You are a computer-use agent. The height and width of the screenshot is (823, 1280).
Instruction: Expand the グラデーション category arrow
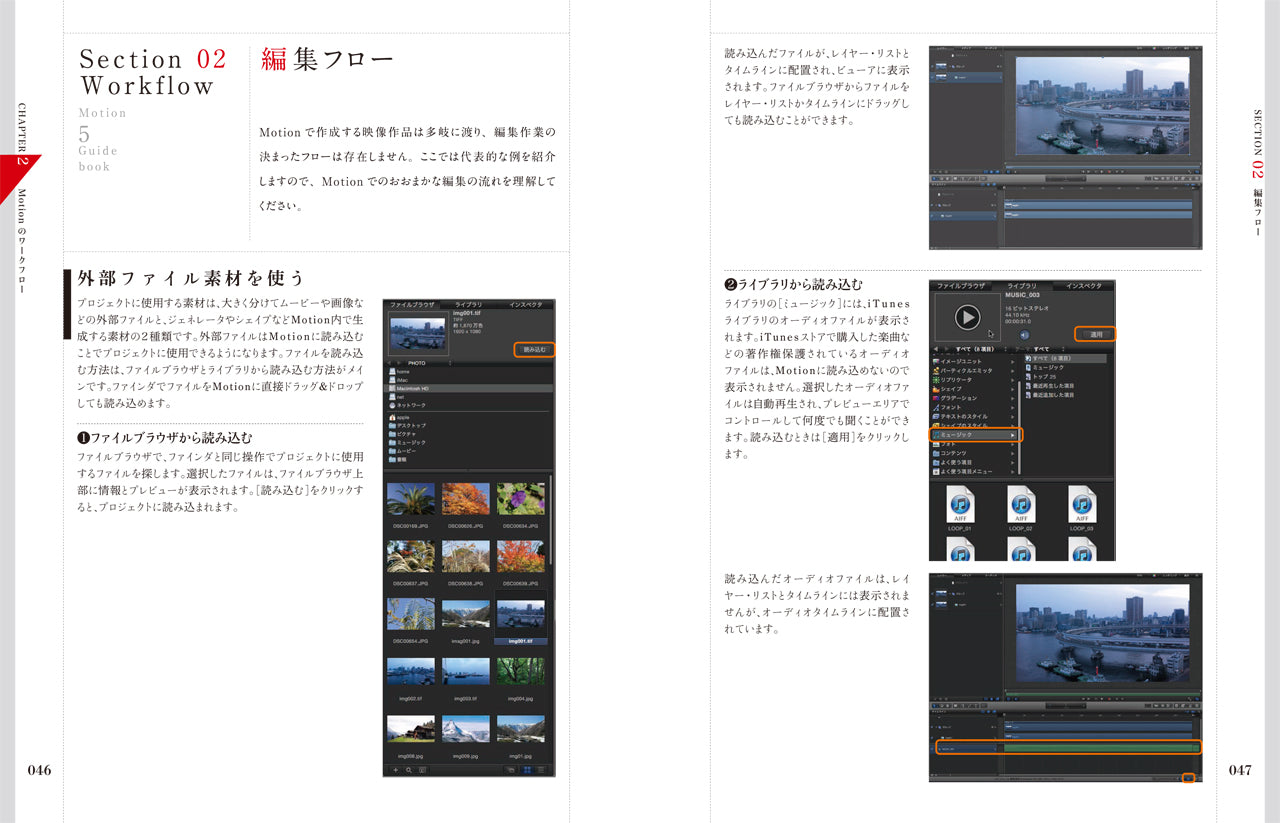[1012, 399]
